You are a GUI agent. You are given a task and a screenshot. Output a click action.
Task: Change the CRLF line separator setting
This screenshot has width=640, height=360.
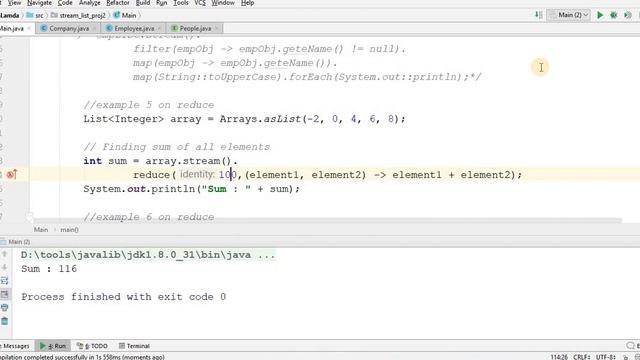click(582, 357)
